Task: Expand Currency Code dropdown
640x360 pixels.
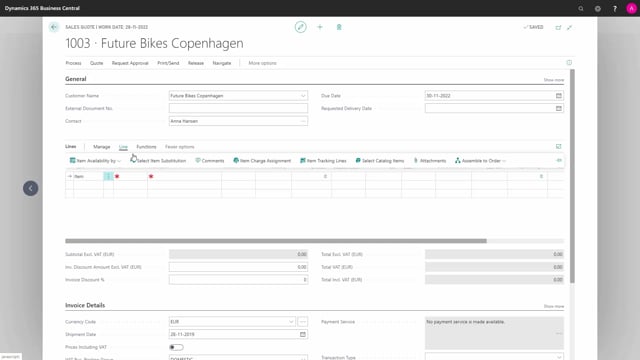Action: [291, 322]
